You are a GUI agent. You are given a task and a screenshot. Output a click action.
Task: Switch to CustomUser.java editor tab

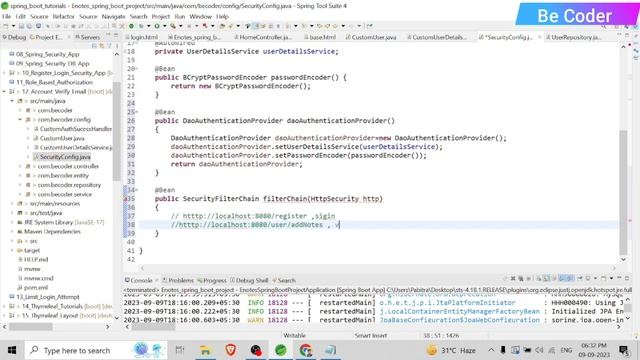pos(371,37)
